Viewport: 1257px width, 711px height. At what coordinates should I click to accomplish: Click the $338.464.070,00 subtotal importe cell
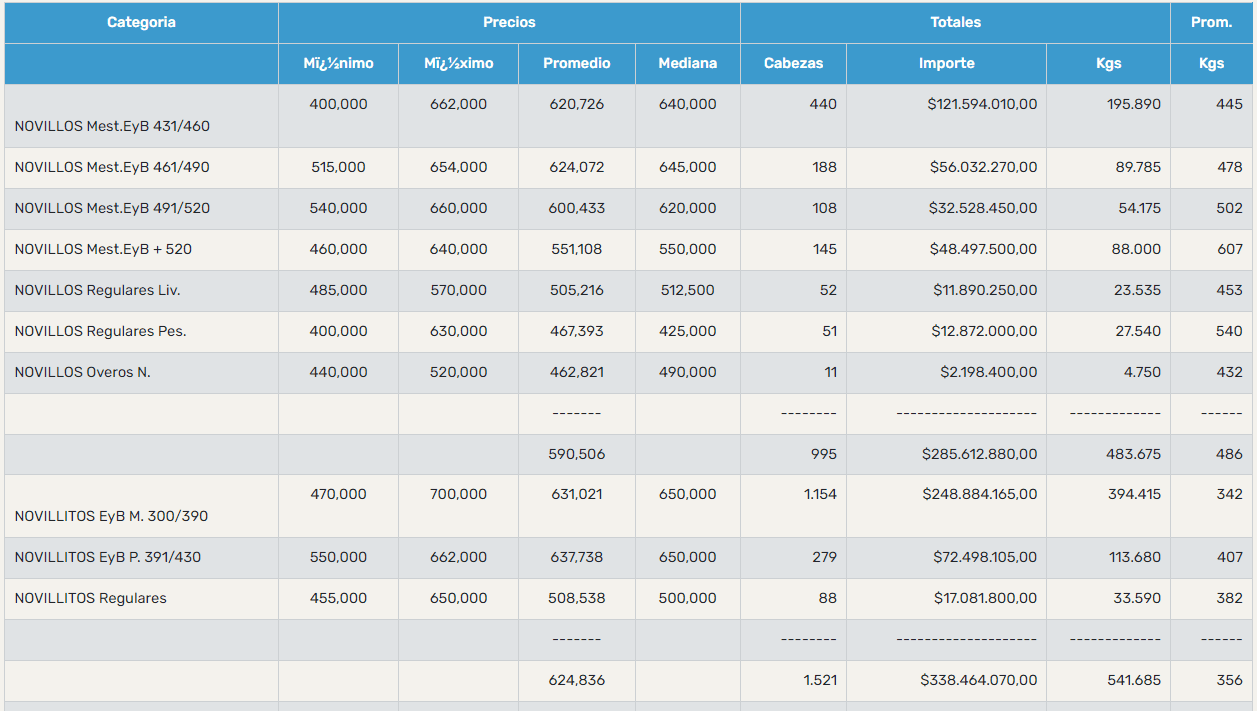979,680
